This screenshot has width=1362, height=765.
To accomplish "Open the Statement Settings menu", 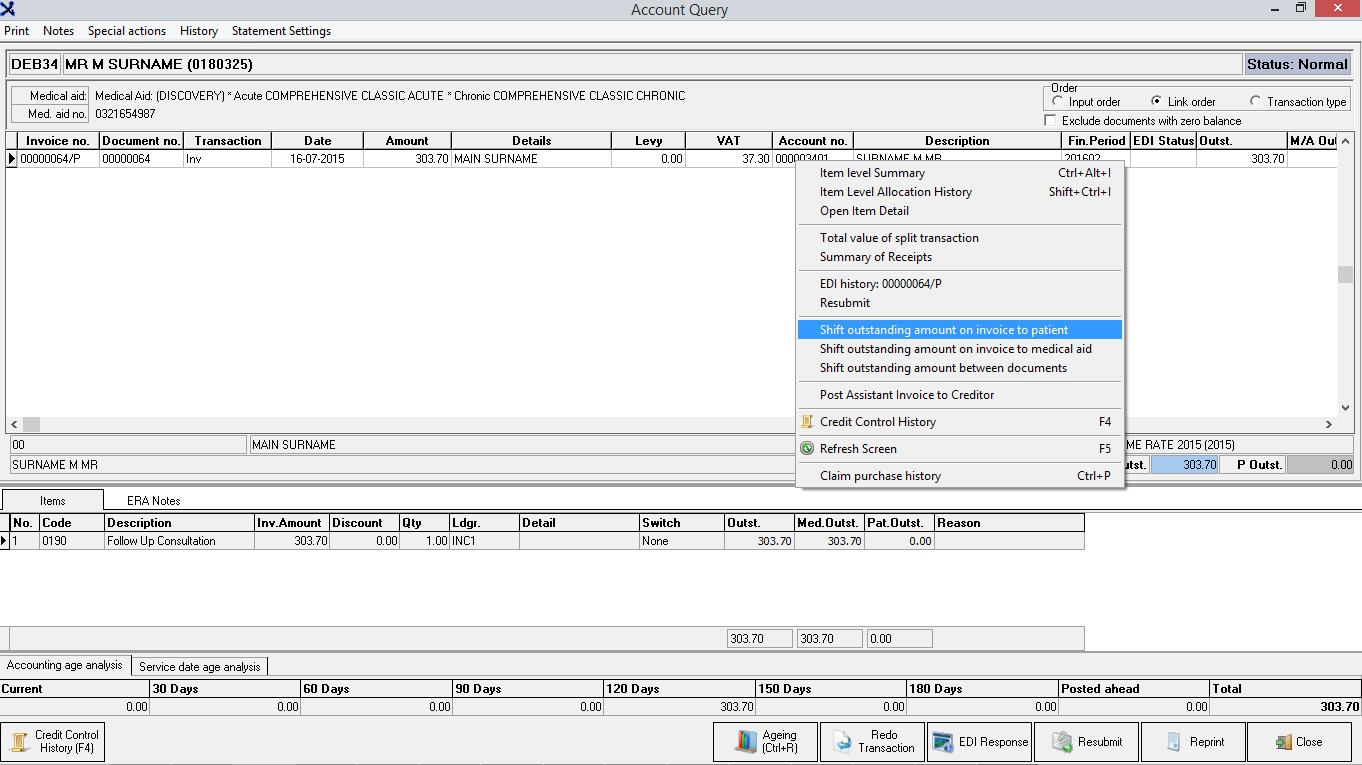I will pyautogui.click(x=281, y=31).
